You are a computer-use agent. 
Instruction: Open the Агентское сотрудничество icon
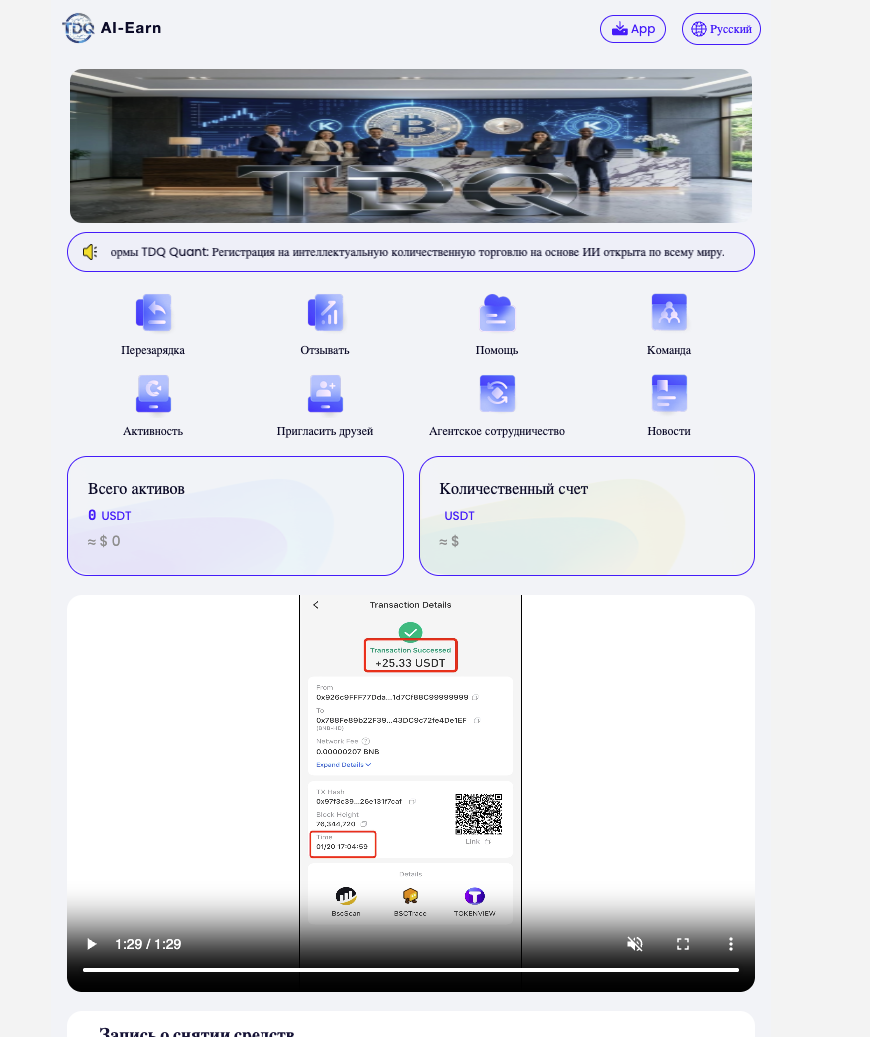pos(497,394)
